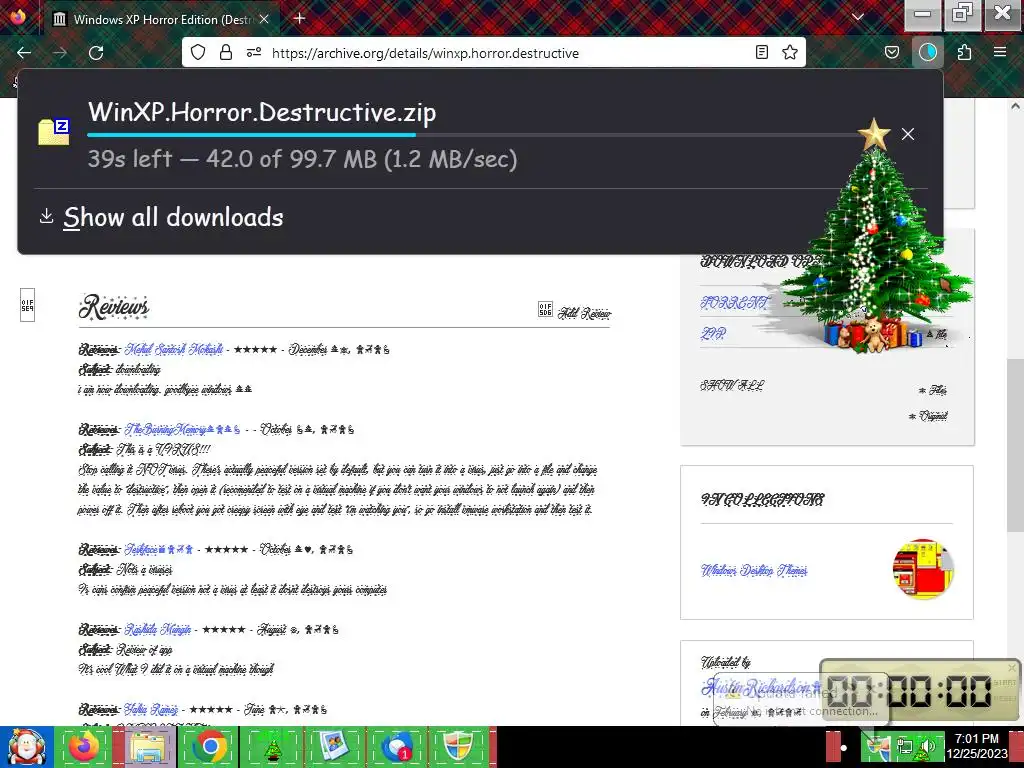Open the site permissions icon in the address bar
The image size is (1024, 768).
[254, 53]
